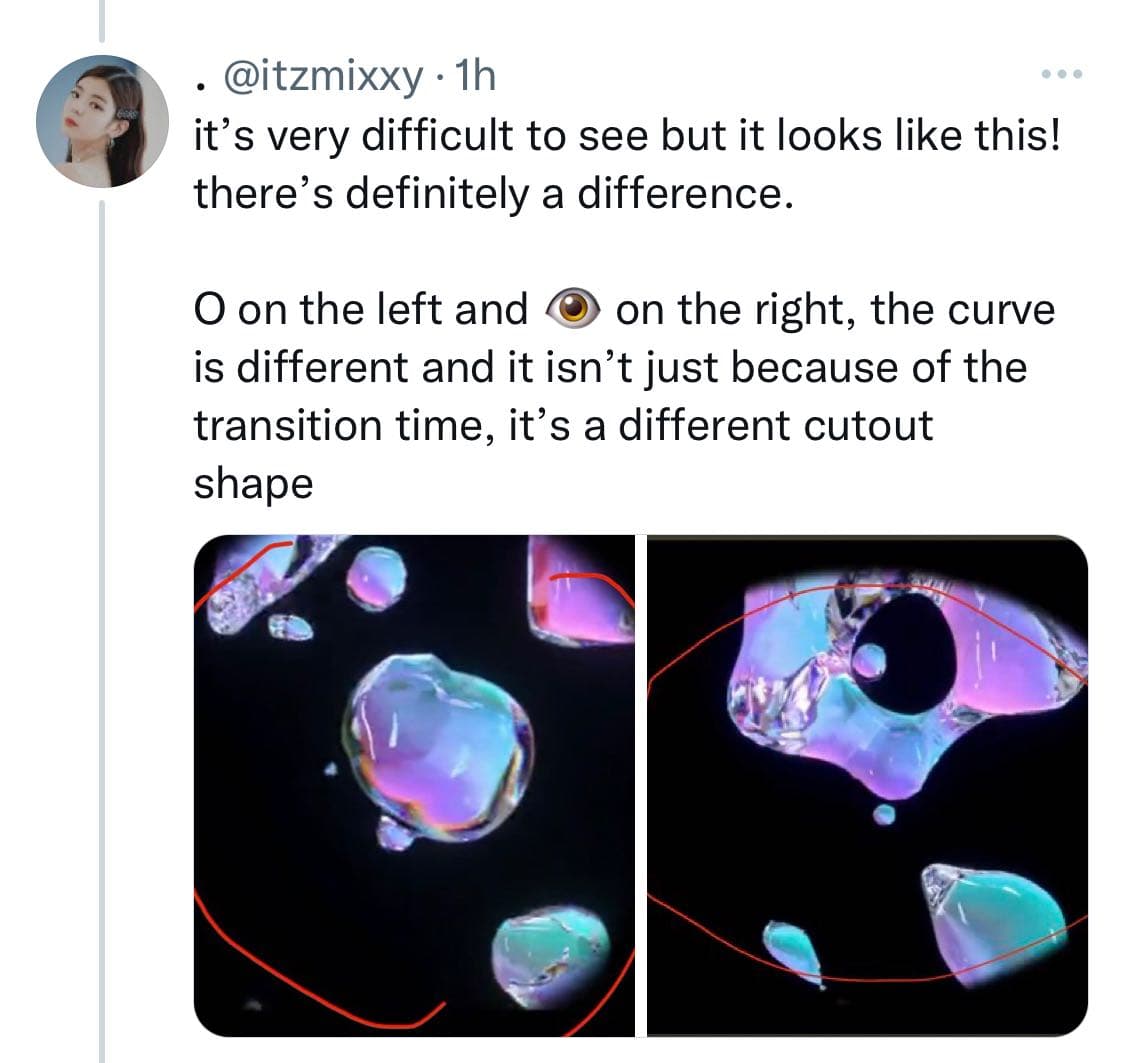Click the eye emoji in the tweet text
The height and width of the screenshot is (1063, 1125).
[x=572, y=309]
